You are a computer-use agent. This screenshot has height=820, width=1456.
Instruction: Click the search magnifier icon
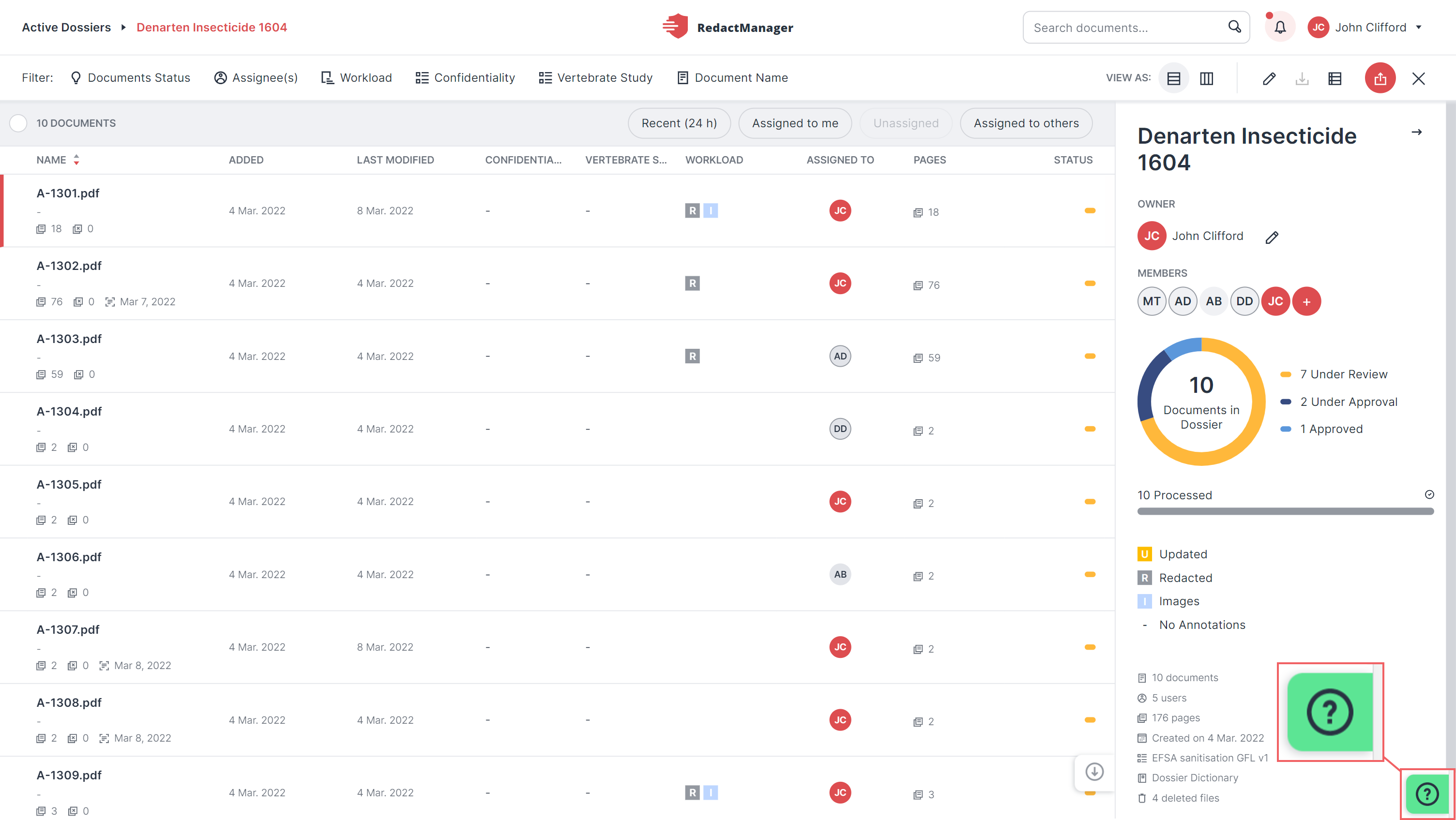[x=1234, y=27]
